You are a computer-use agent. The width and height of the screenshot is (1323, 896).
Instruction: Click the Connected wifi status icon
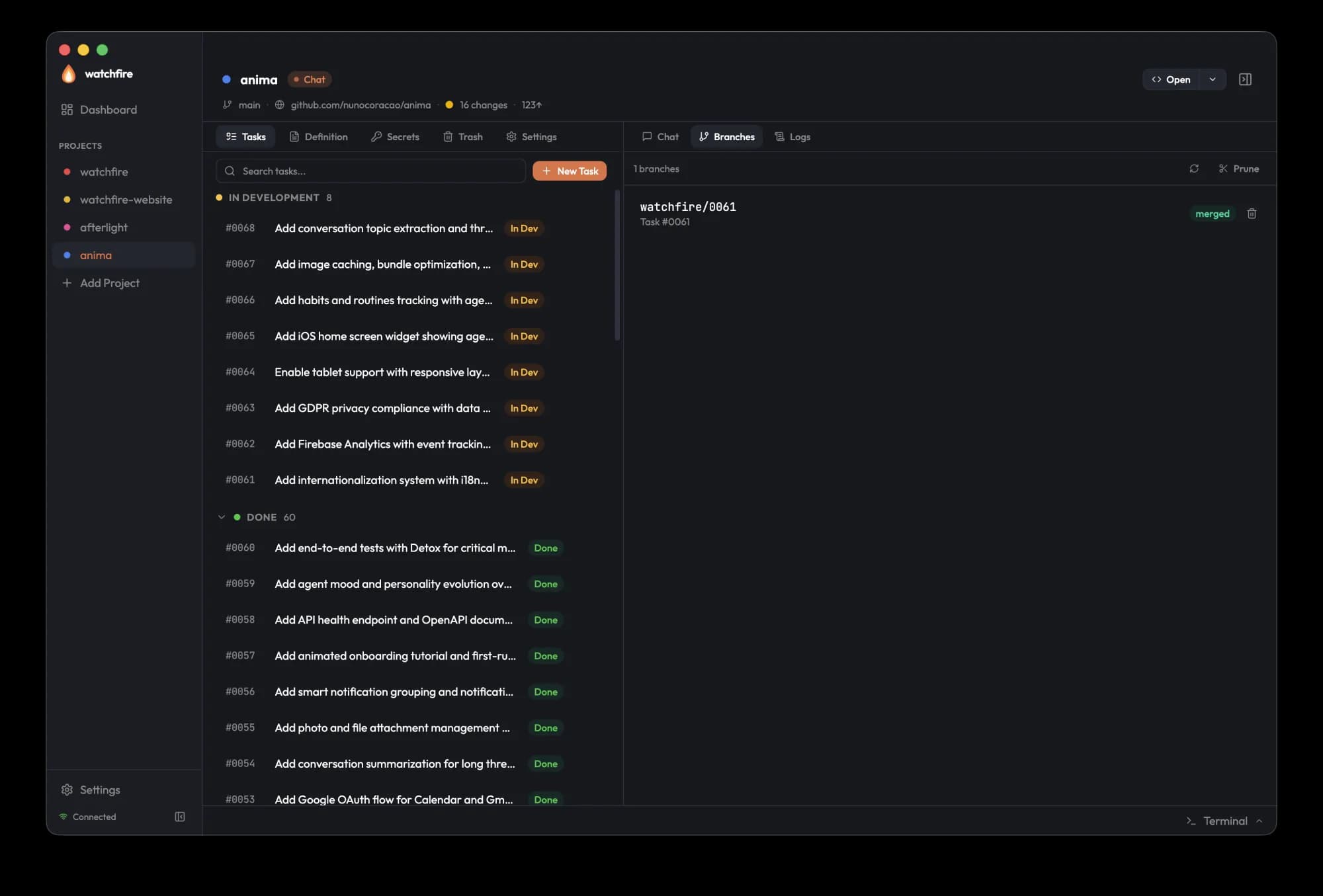point(64,817)
